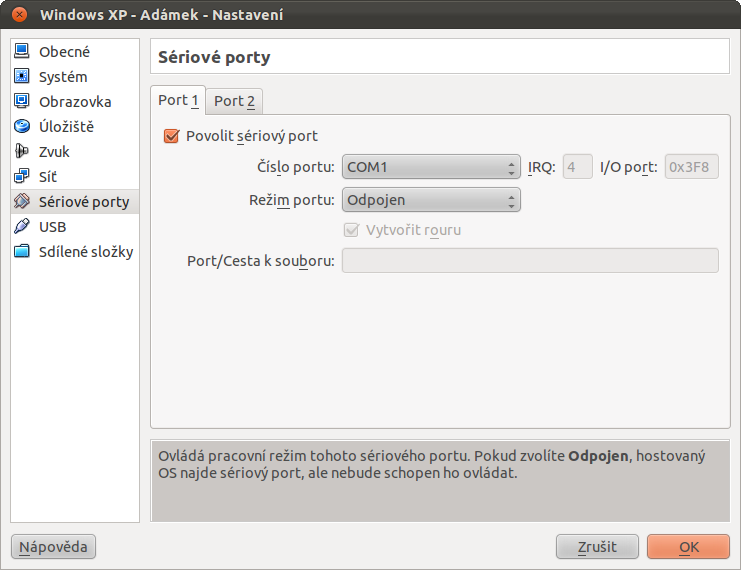The height and width of the screenshot is (570, 741).
Task: Click the Nápověda help button
Action: [x=53, y=547]
